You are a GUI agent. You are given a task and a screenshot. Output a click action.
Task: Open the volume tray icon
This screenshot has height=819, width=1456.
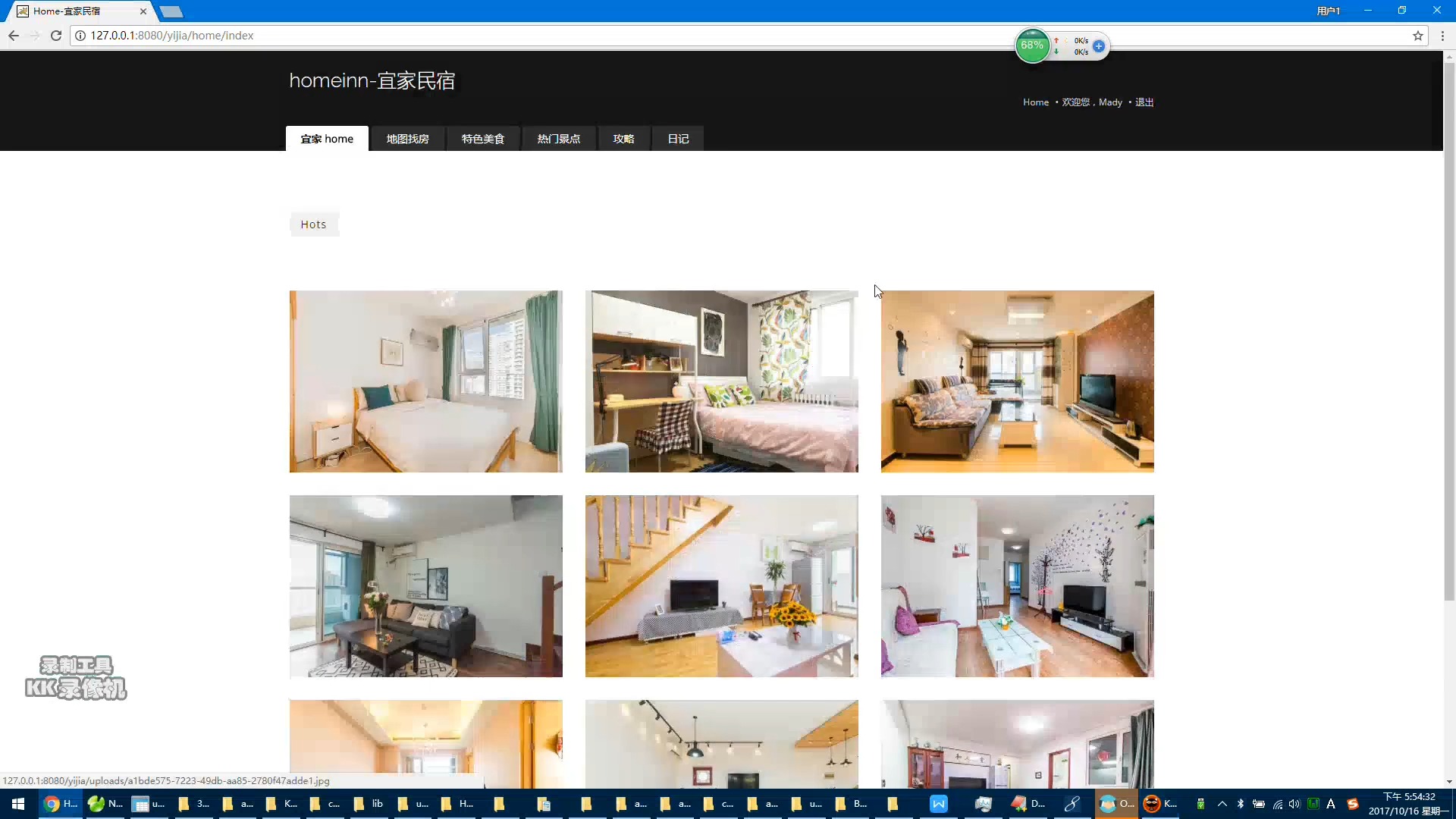point(1294,804)
